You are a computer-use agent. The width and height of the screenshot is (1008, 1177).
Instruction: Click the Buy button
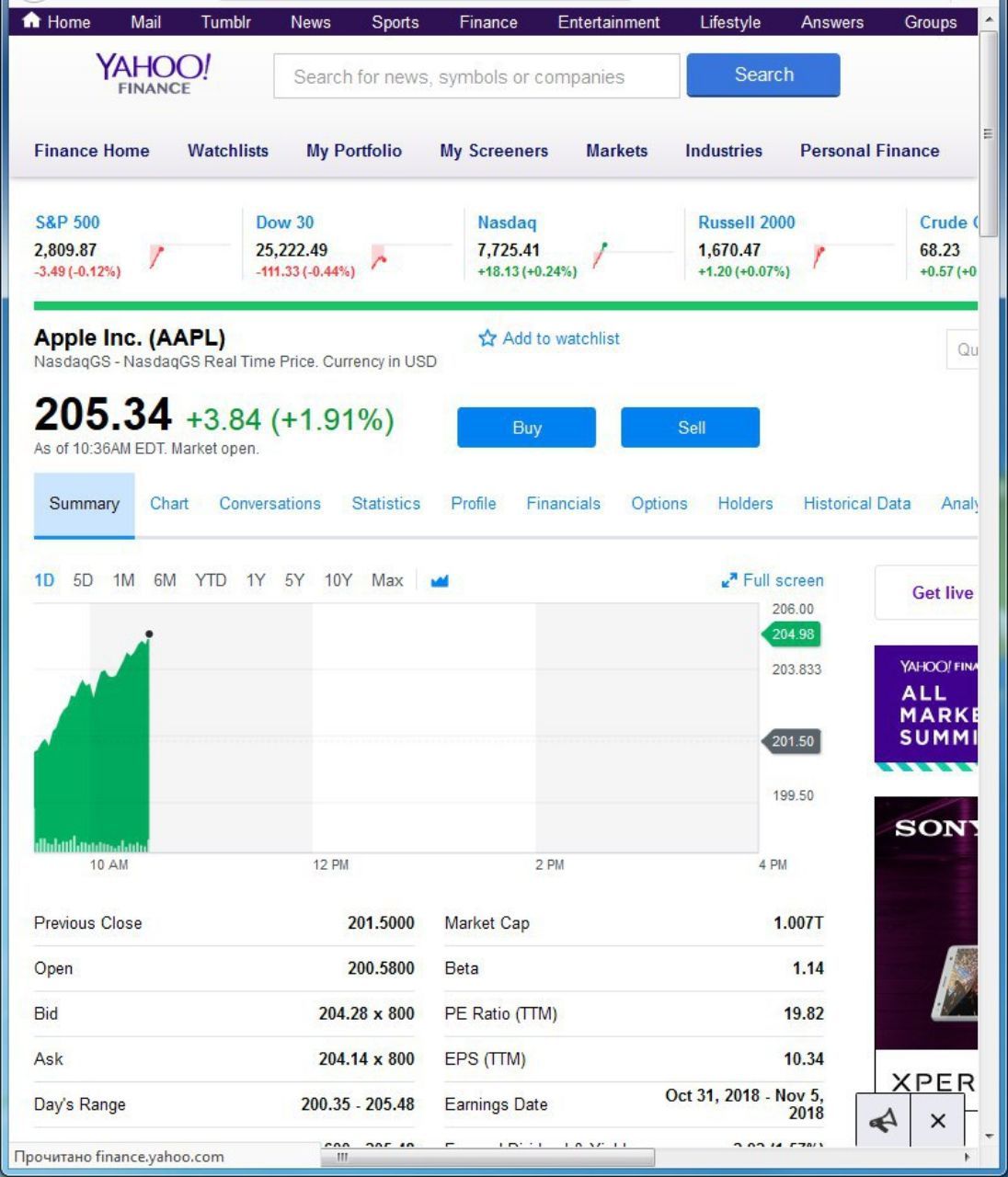(526, 428)
